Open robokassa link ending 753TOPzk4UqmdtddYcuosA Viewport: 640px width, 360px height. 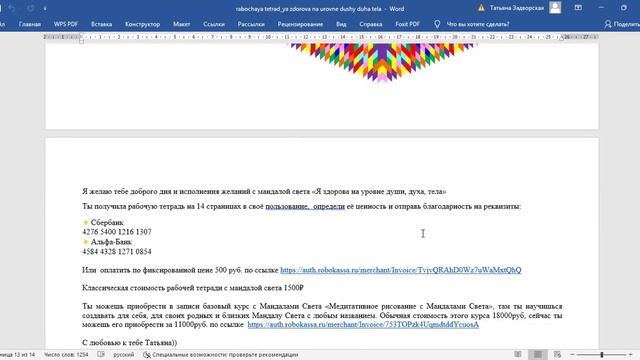point(363,324)
